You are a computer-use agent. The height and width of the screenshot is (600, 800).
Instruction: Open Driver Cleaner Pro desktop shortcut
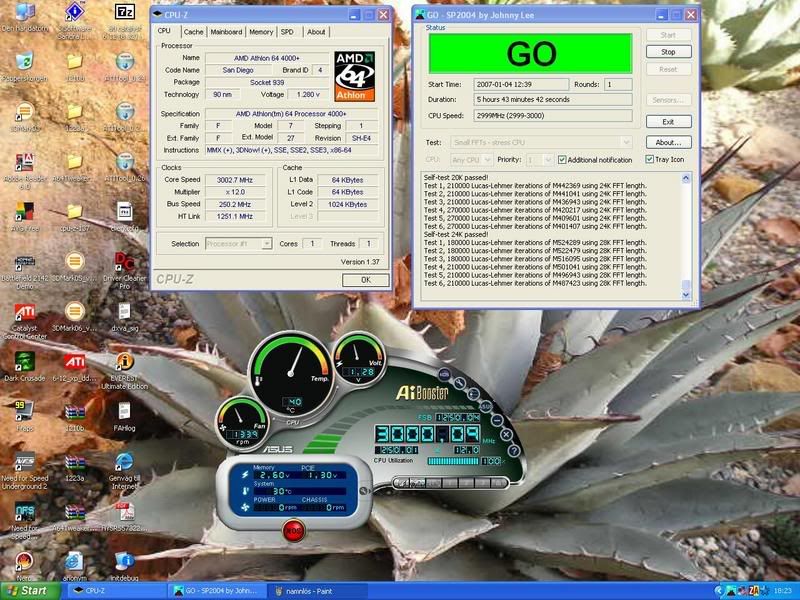[x=124, y=262]
